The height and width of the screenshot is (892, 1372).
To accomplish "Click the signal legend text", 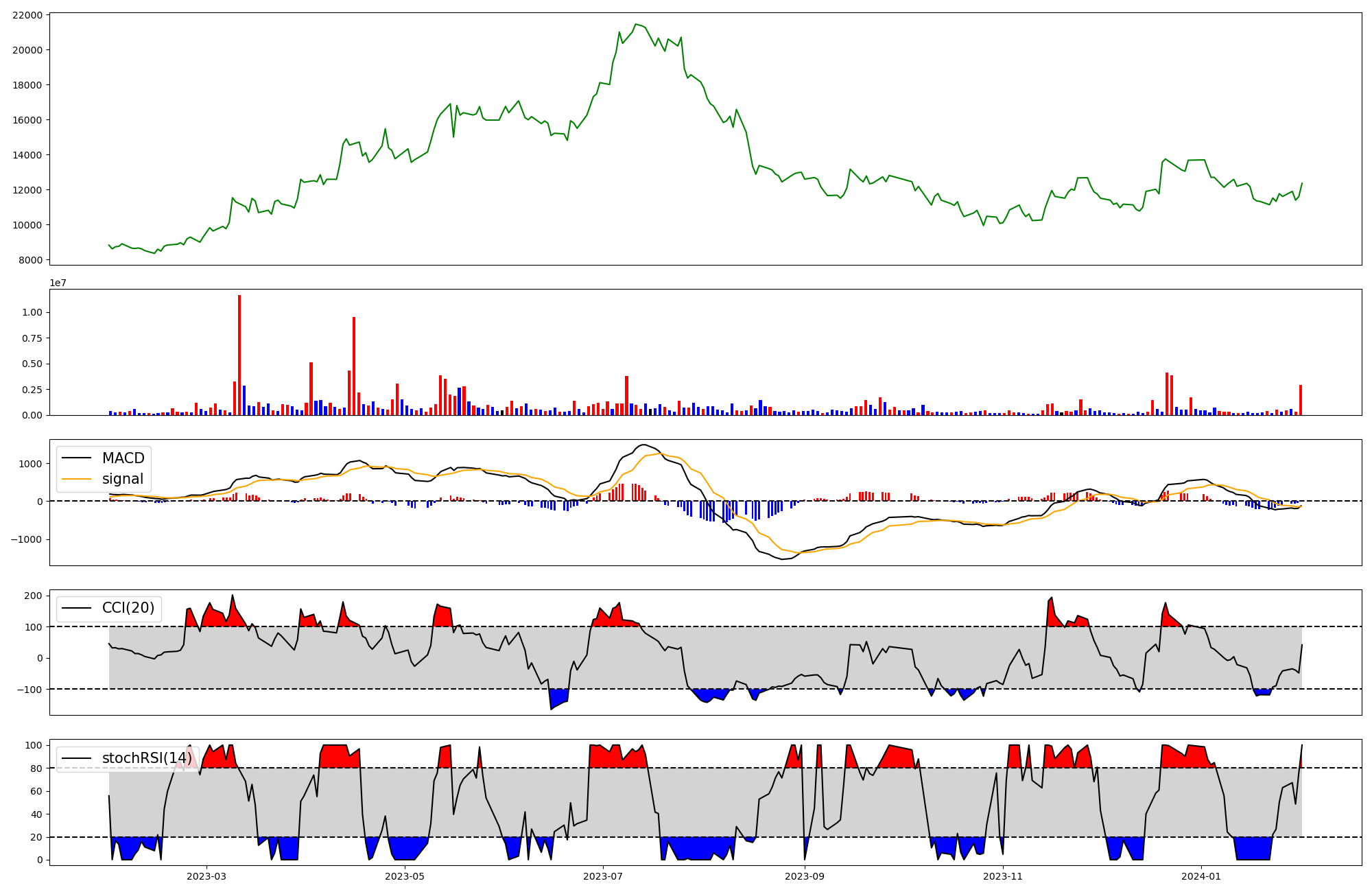I will click(x=123, y=479).
